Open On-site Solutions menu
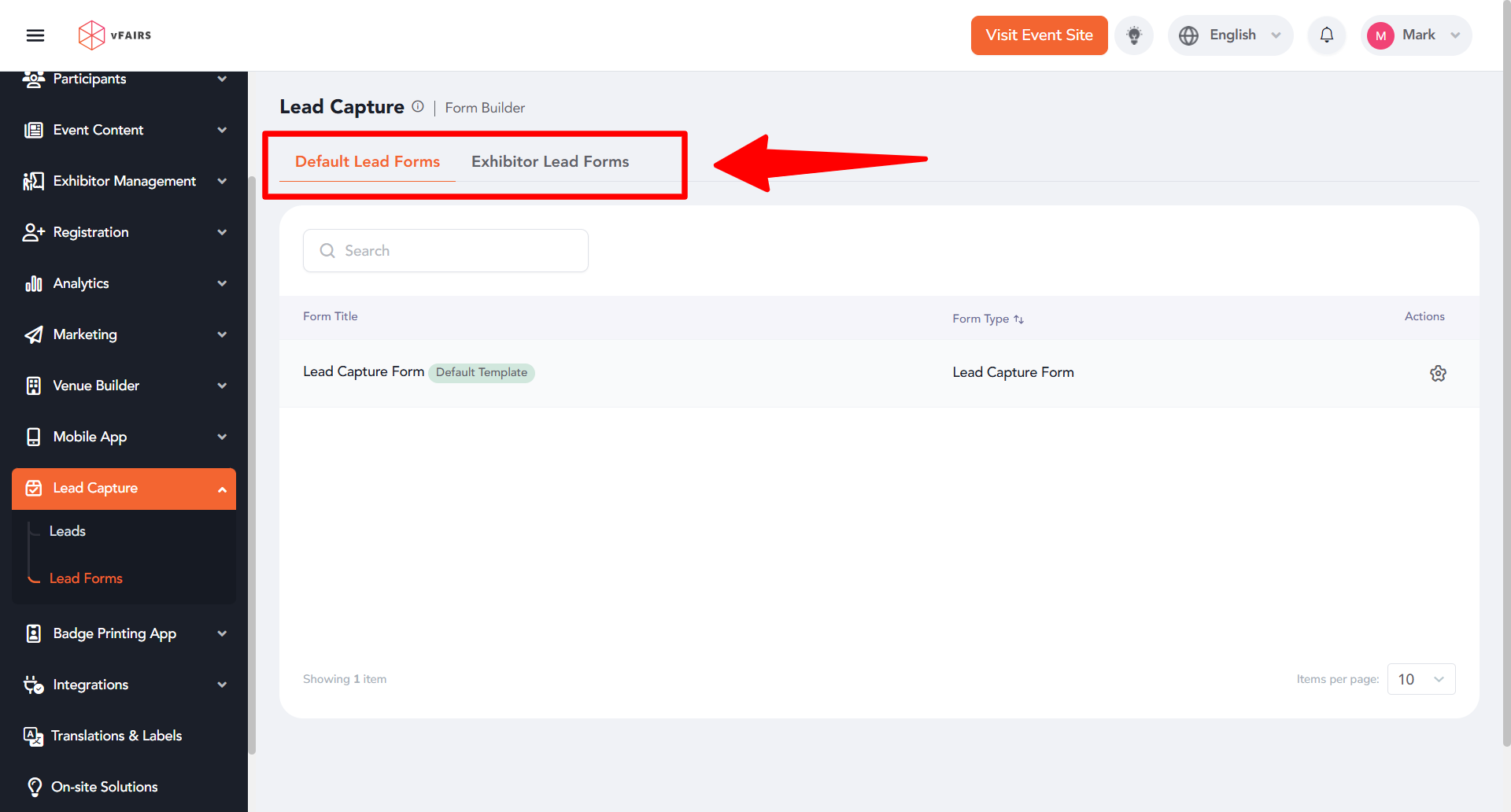This screenshot has width=1511, height=812. (x=105, y=787)
